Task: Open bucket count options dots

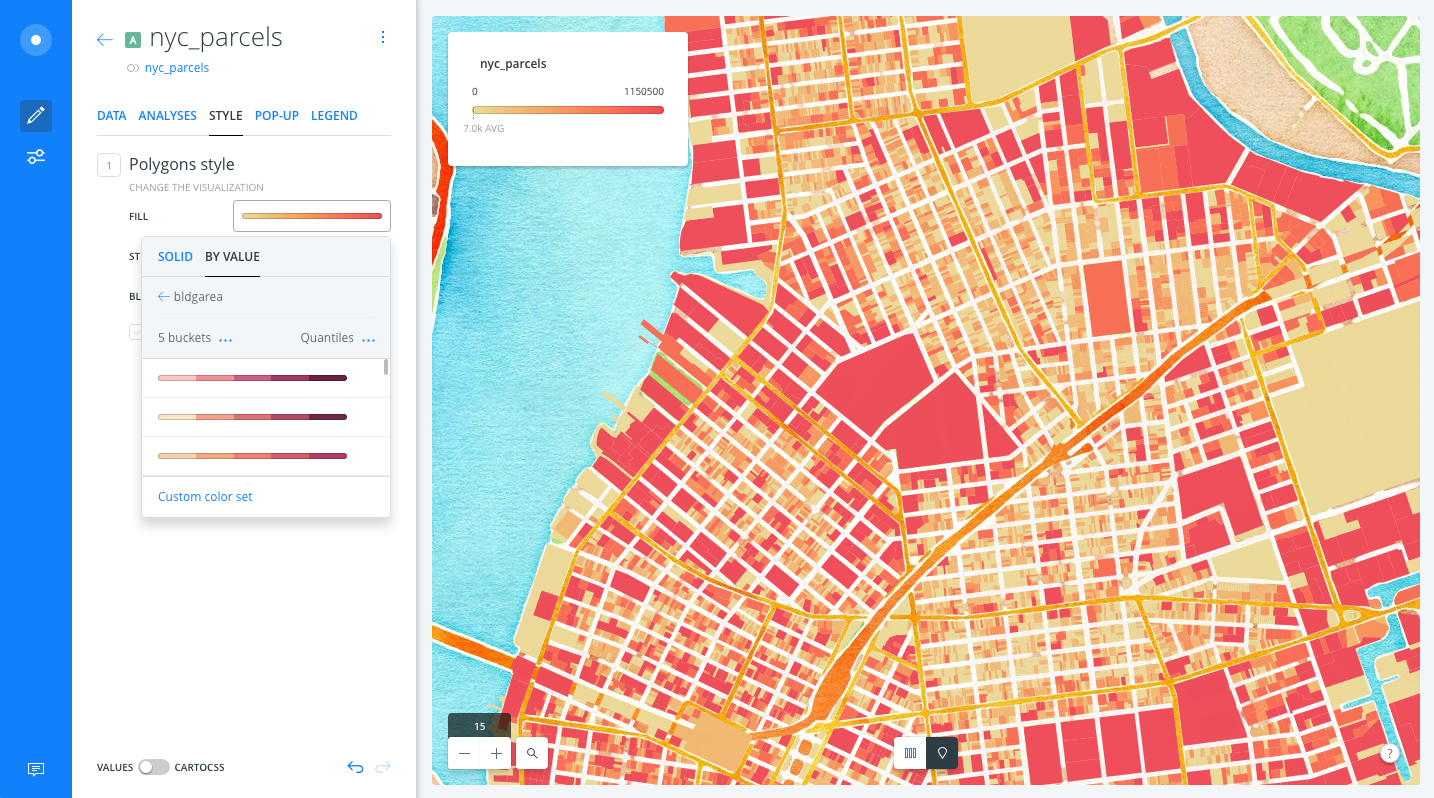Action: pos(226,340)
